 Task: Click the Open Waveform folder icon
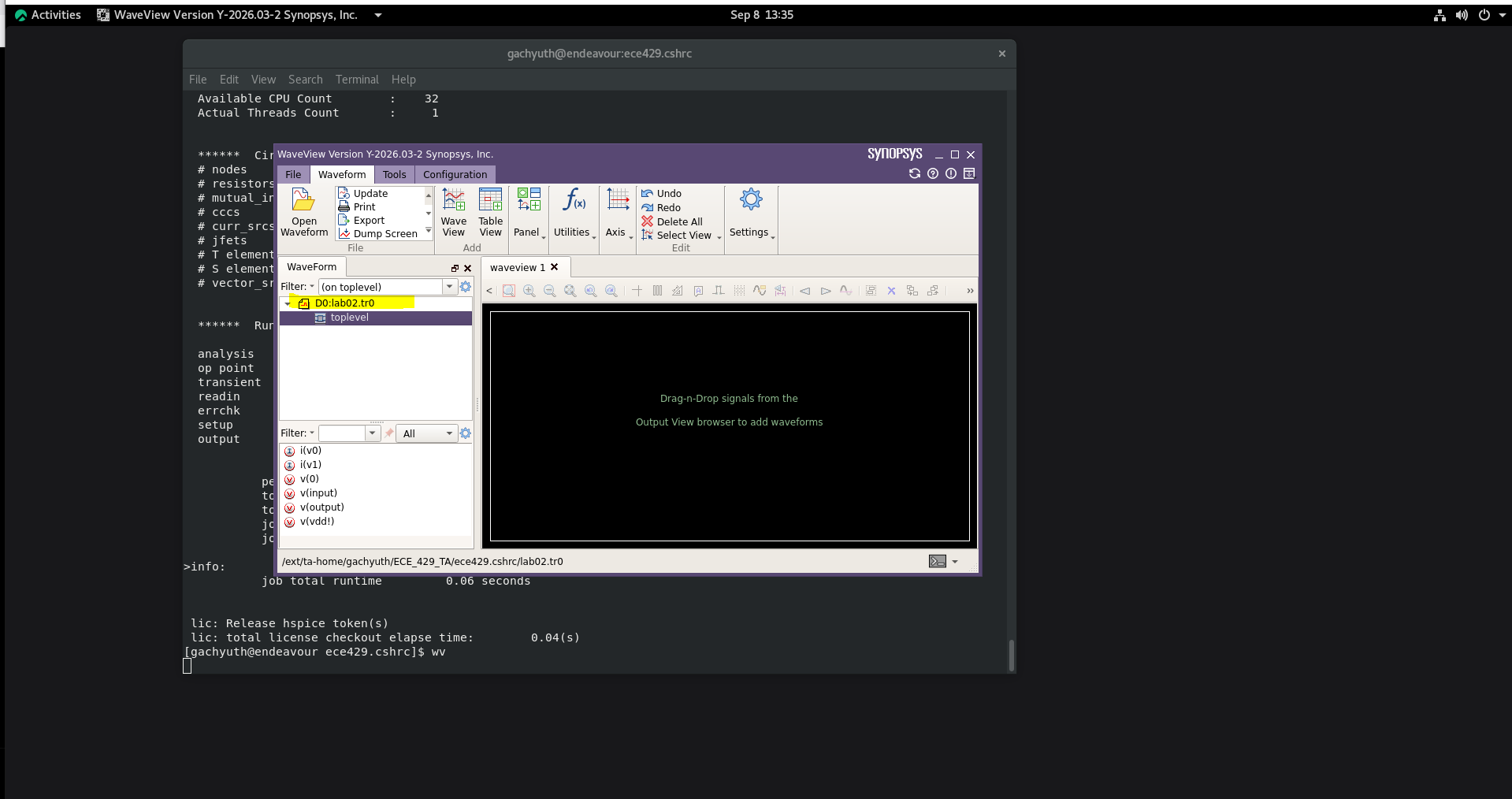[x=303, y=199]
